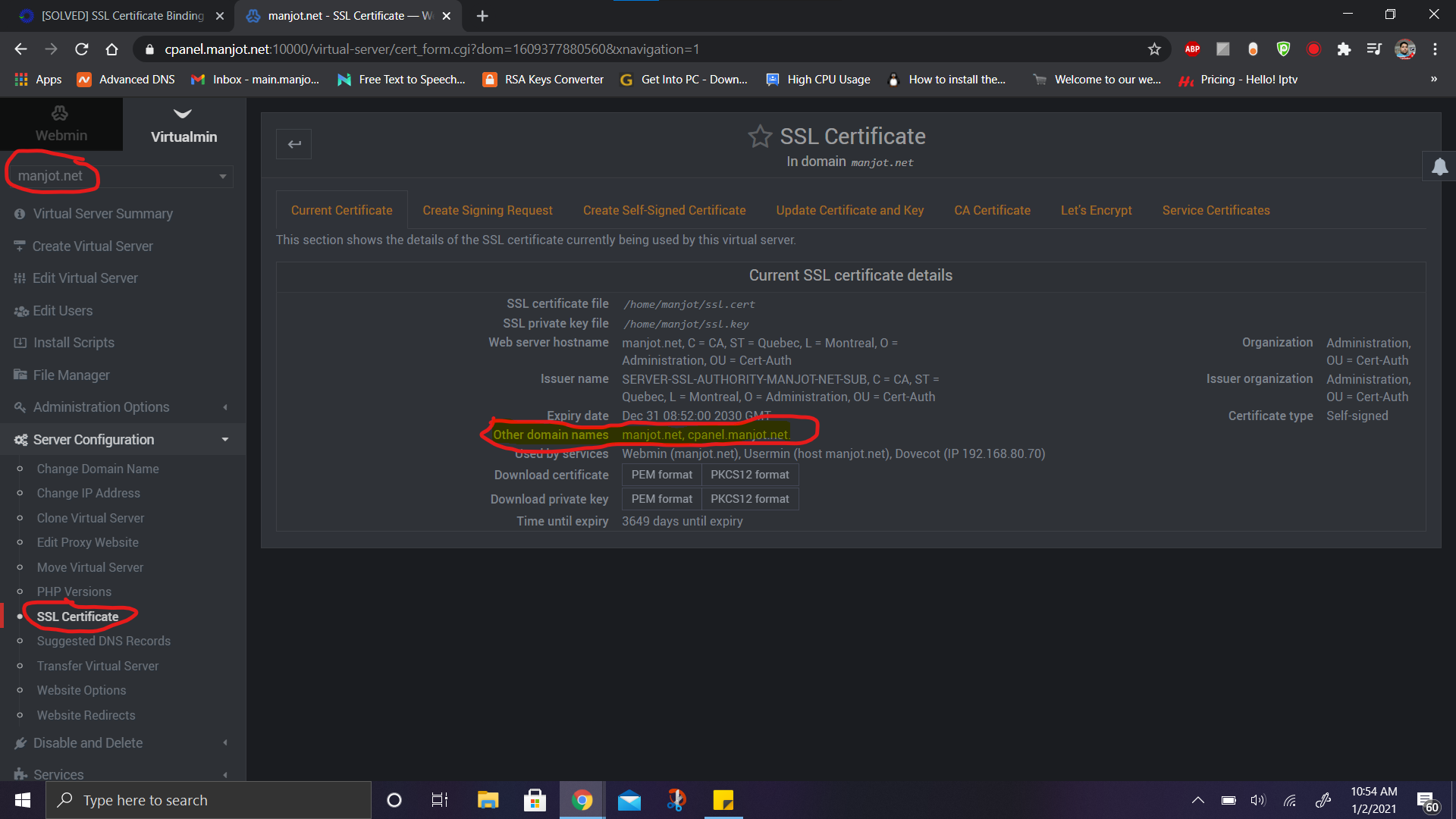Click the back arrow button in panel
This screenshot has width=1456, height=819.
(294, 144)
